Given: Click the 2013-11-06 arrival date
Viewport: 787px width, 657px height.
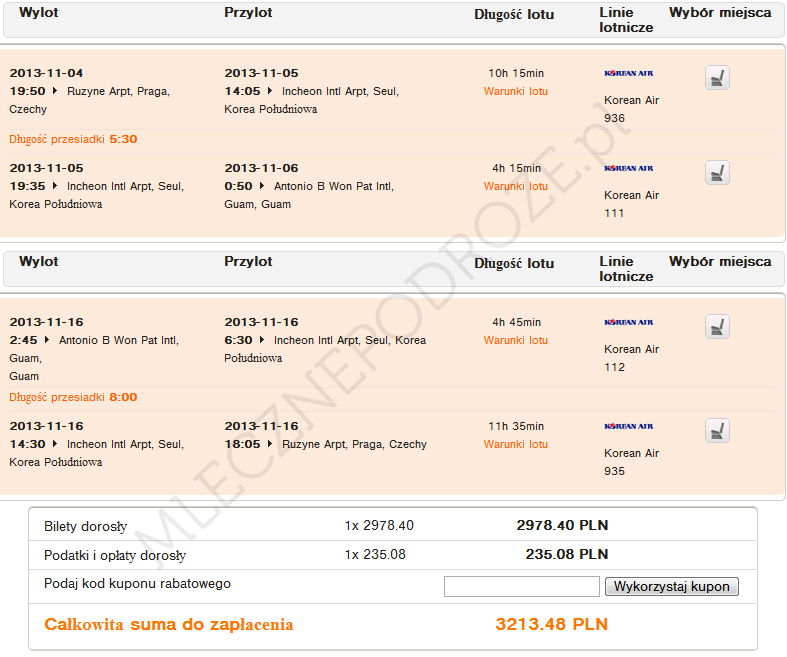Looking at the screenshot, I should [x=261, y=168].
